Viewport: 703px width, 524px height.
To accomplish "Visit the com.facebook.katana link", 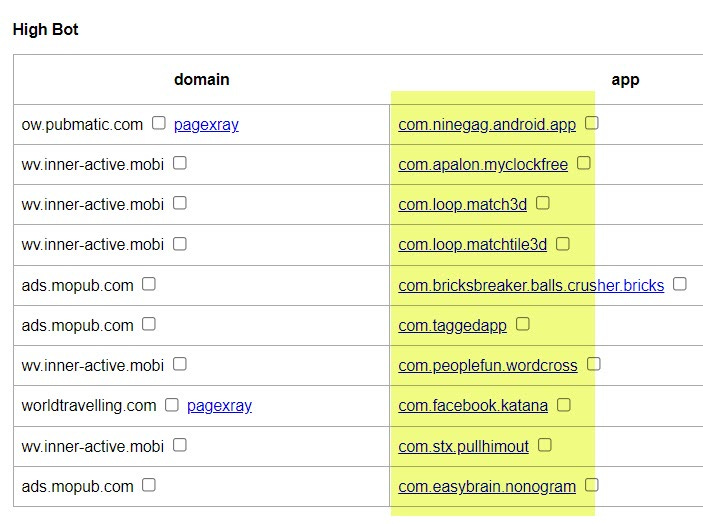I will coord(473,406).
